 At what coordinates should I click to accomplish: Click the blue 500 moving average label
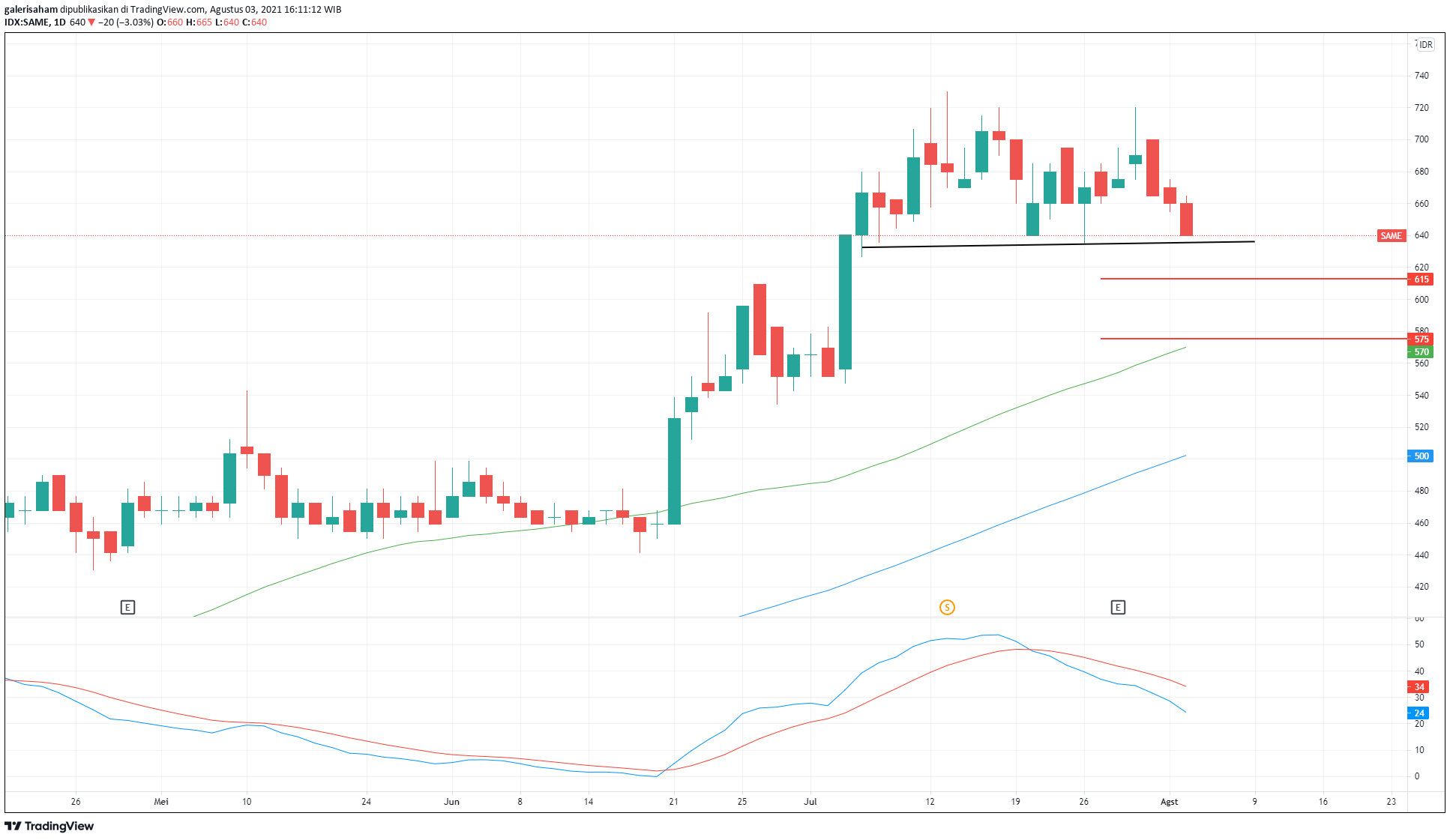[1421, 456]
